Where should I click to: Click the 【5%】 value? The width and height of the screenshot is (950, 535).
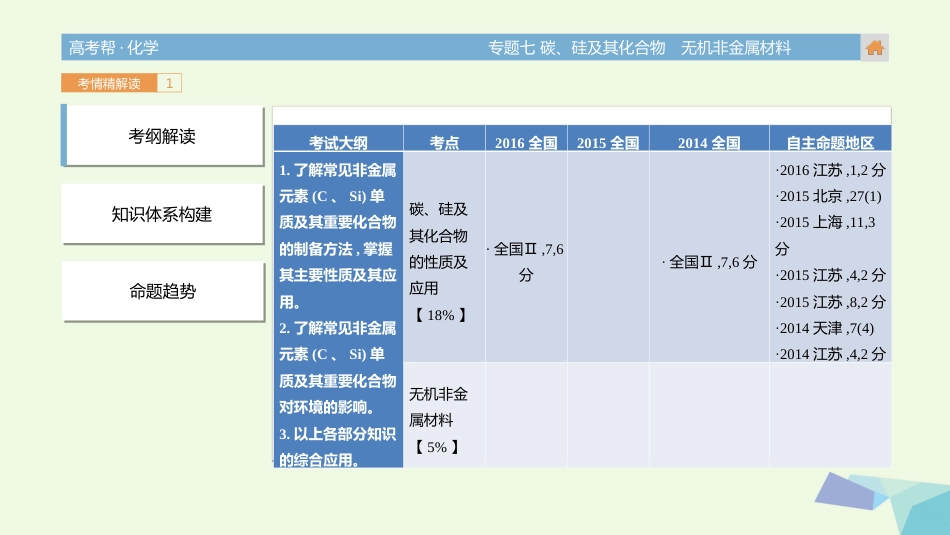[436, 447]
